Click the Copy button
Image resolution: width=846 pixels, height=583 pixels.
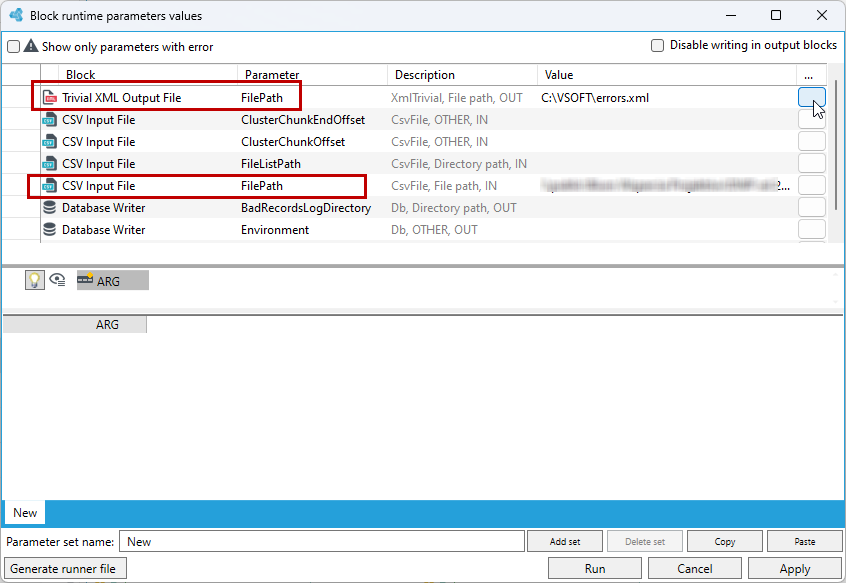725,541
